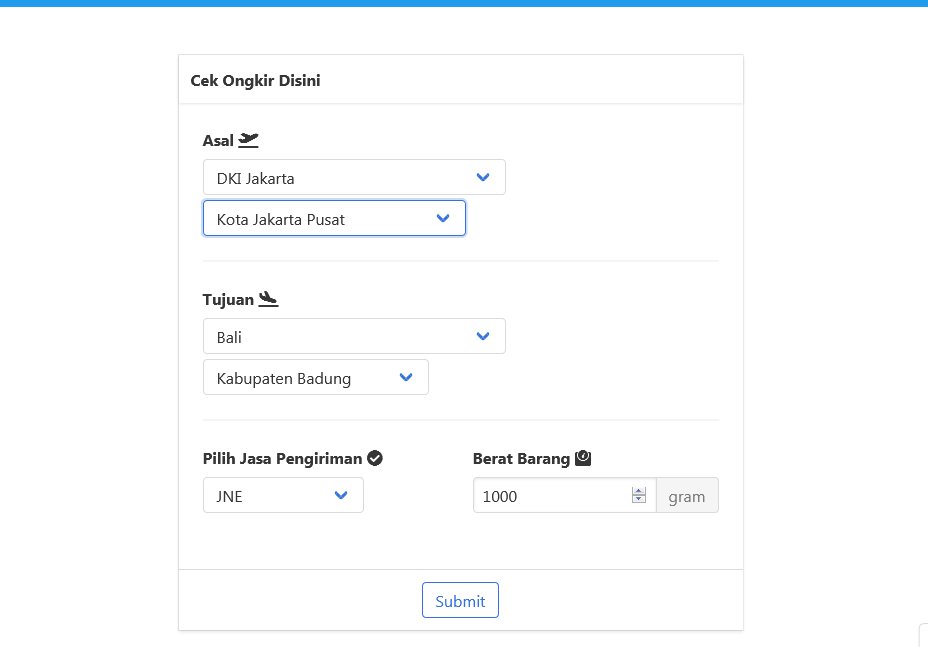Click the chevron arrow on DKI Jakarta dropdown
This screenshot has height=647, width=928.
pyautogui.click(x=483, y=178)
